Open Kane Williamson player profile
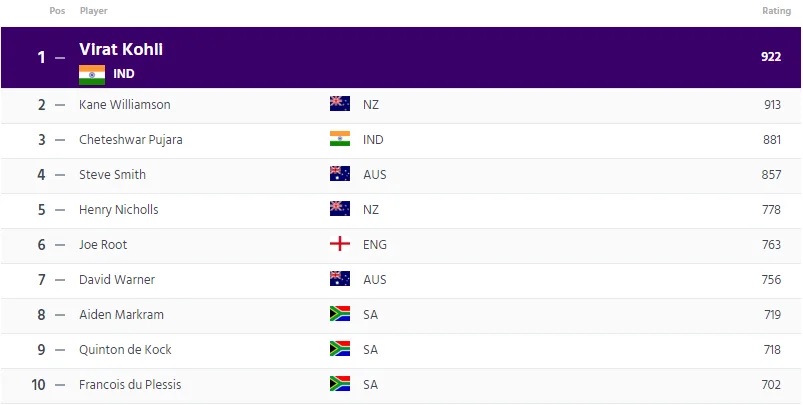Image resolution: width=803 pixels, height=405 pixels. (124, 104)
